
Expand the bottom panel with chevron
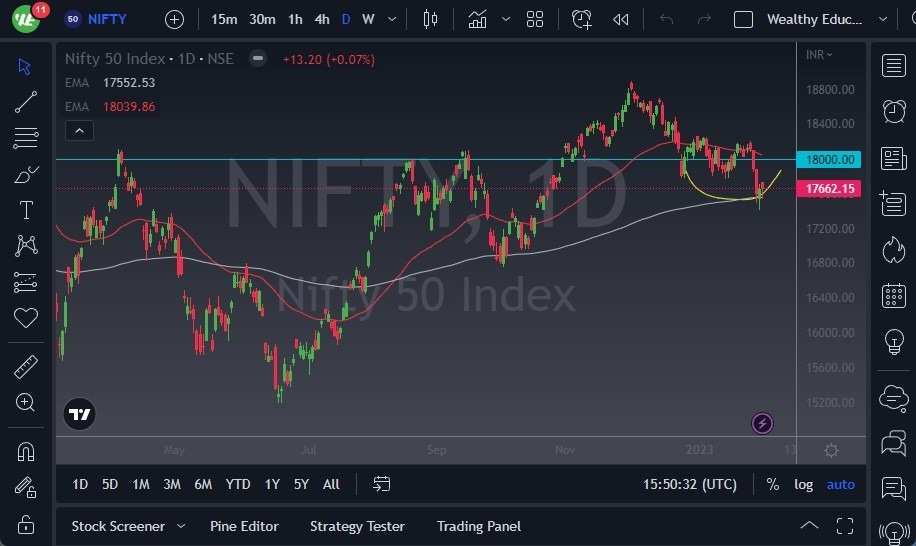pyautogui.click(x=809, y=525)
